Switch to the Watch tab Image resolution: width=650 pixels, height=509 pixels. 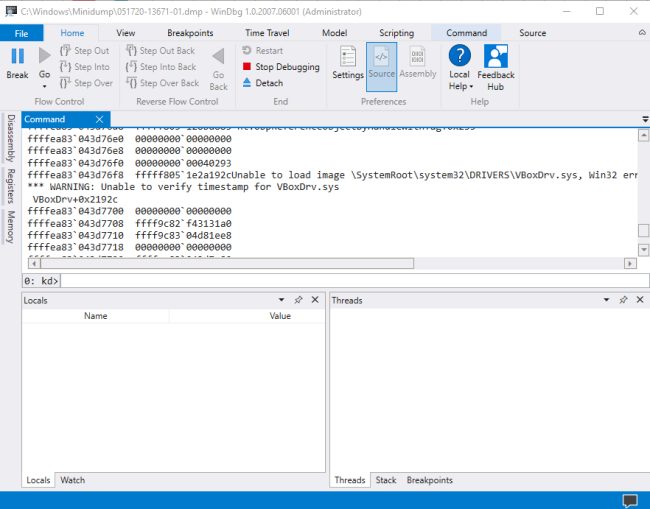point(73,480)
